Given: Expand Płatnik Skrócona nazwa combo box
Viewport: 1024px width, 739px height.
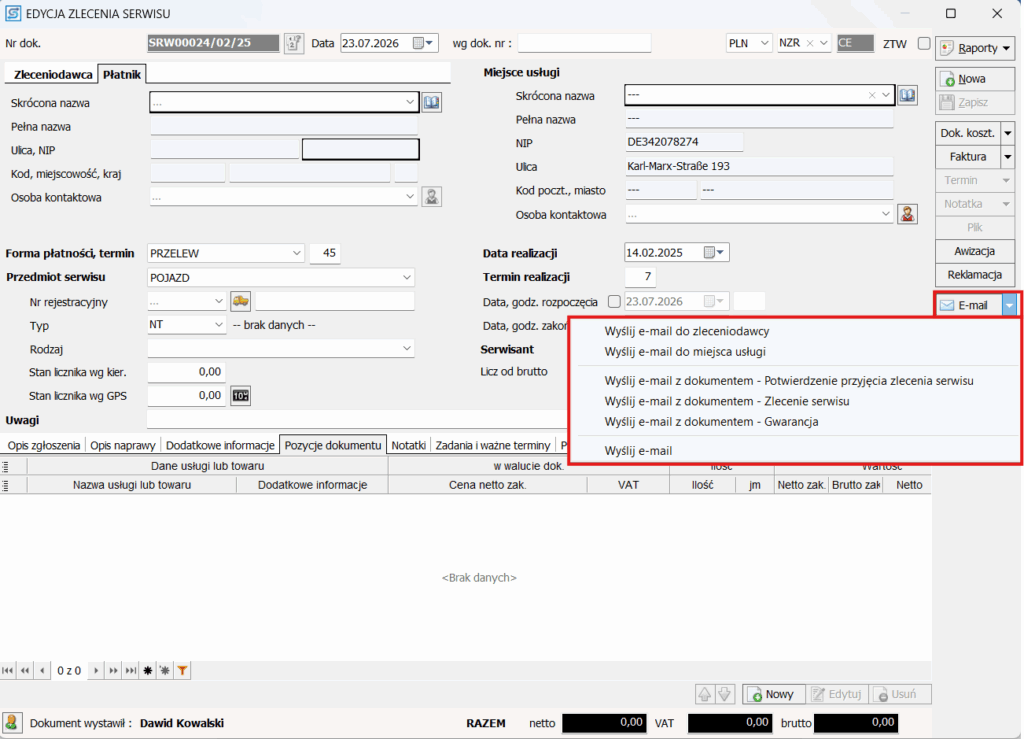Looking at the screenshot, I should click(x=409, y=102).
